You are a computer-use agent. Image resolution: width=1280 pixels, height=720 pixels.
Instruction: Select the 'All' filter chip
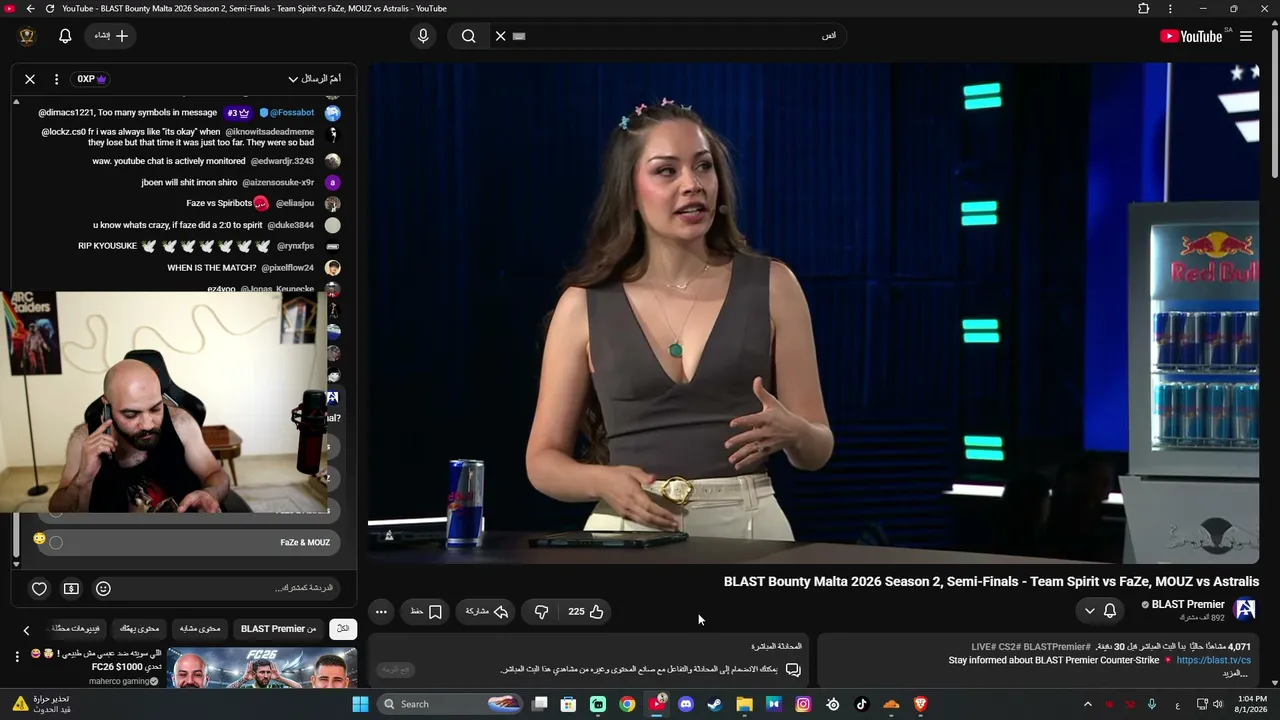pyautogui.click(x=343, y=629)
